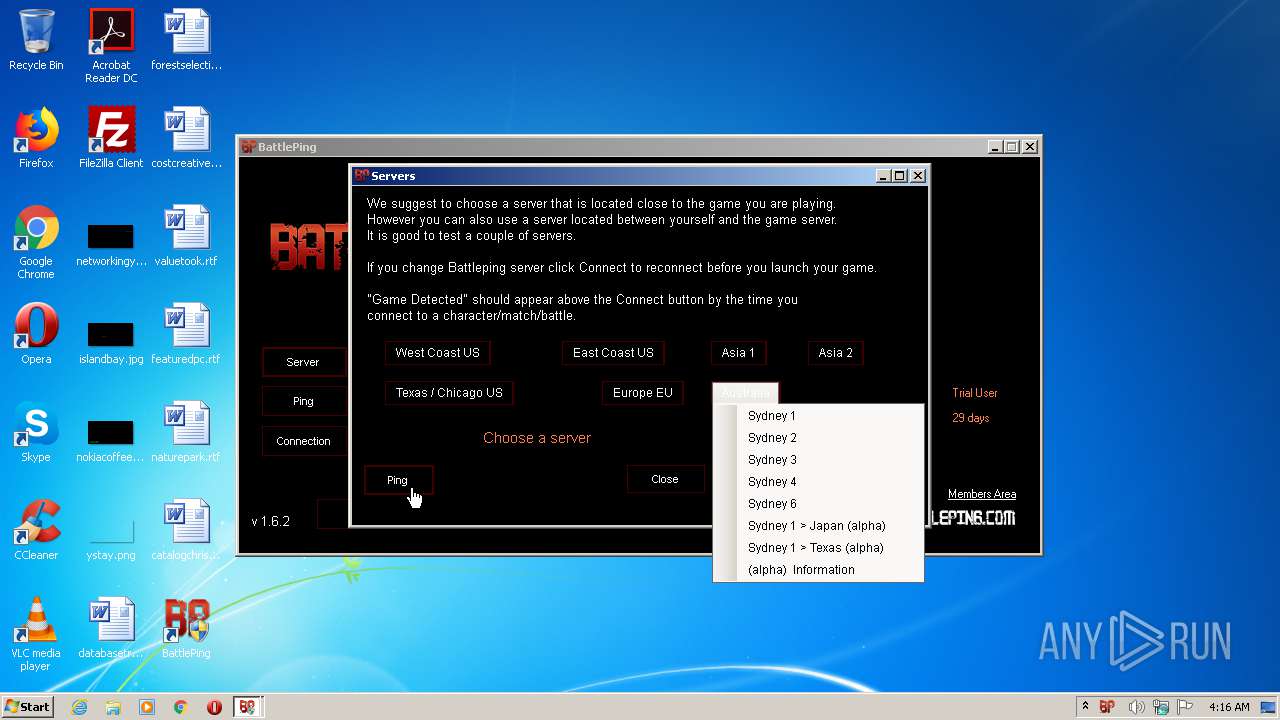Minimize the BattlePing main window
The height and width of the screenshot is (720, 1280).
pos(995,147)
